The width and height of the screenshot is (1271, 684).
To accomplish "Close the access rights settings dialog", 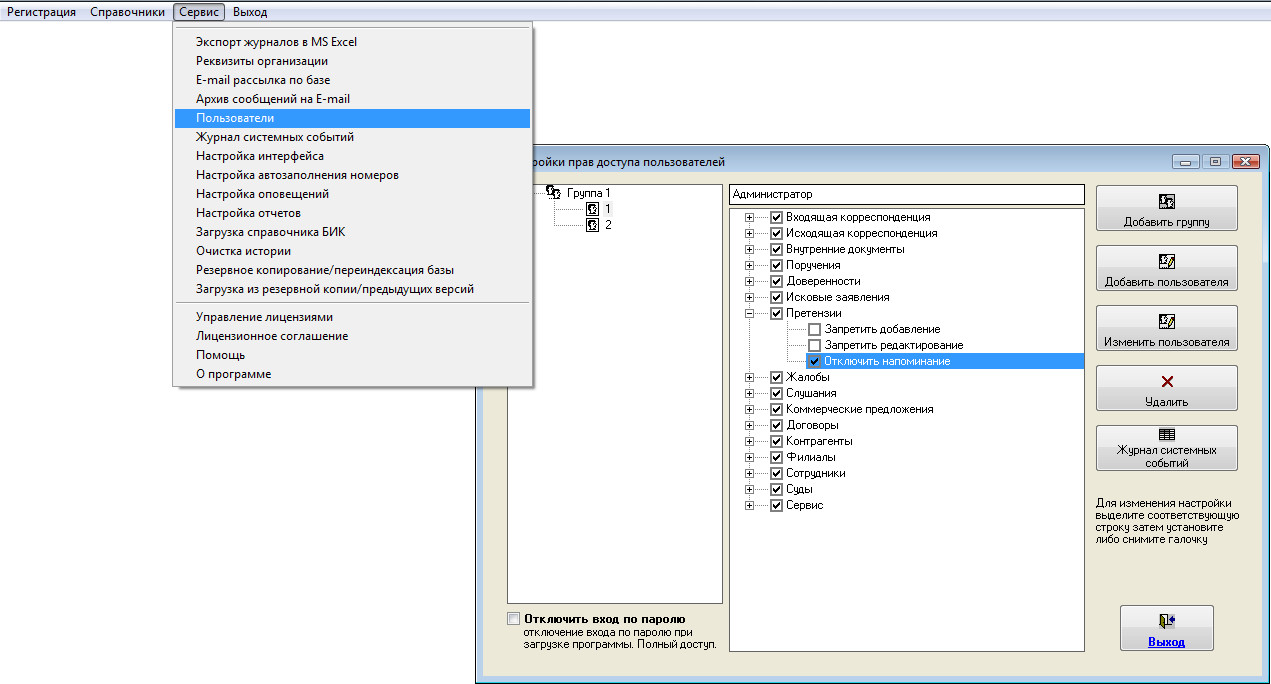I will click(x=1245, y=162).
